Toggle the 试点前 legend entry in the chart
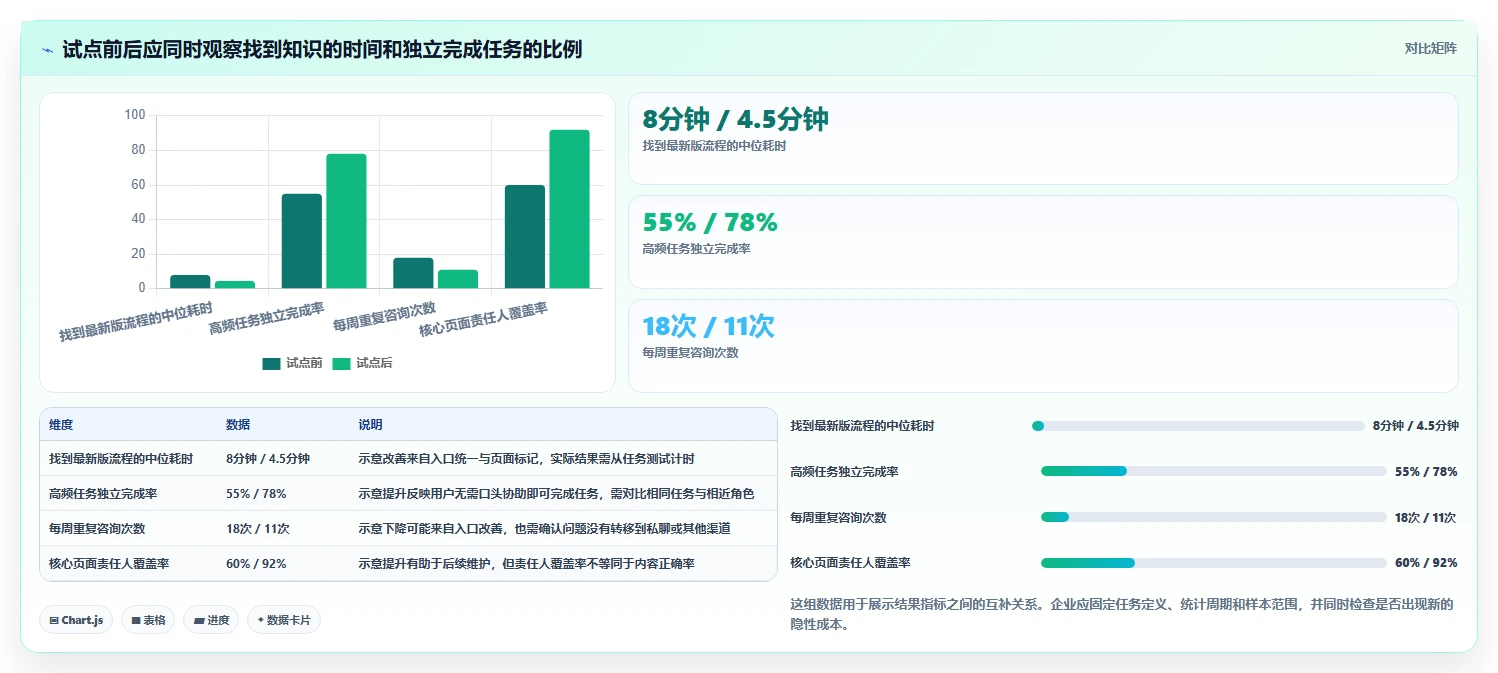Screen dimensions: 1498x673 tap(292, 363)
